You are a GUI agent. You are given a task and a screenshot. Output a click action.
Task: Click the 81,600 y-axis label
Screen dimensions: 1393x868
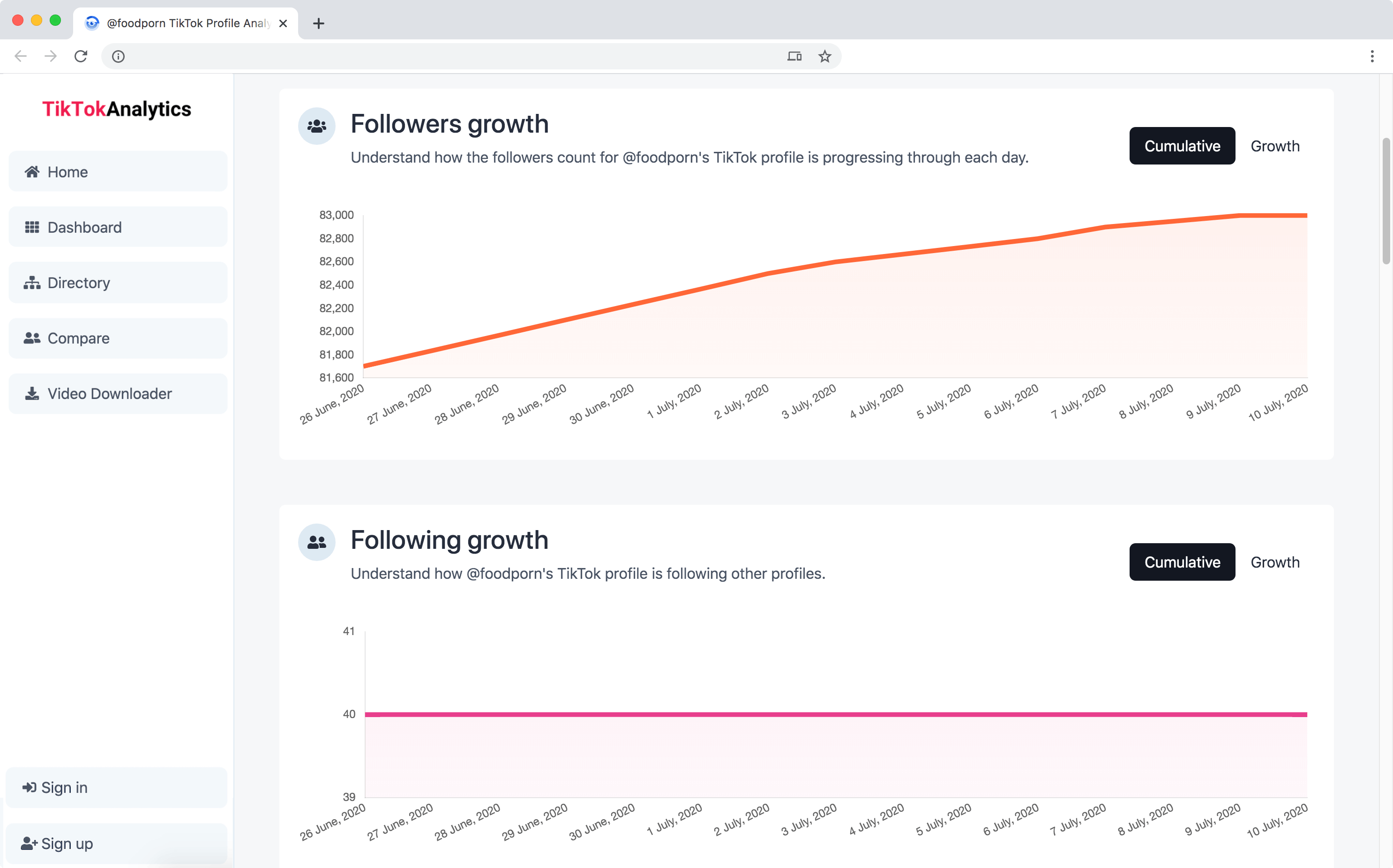pos(337,377)
